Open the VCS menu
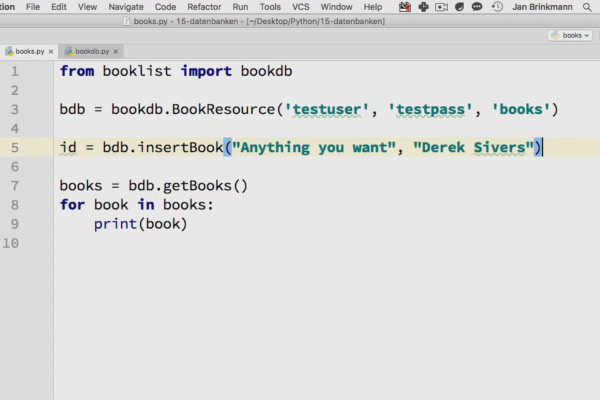Image resolution: width=600 pixels, height=400 pixels. [300, 7]
